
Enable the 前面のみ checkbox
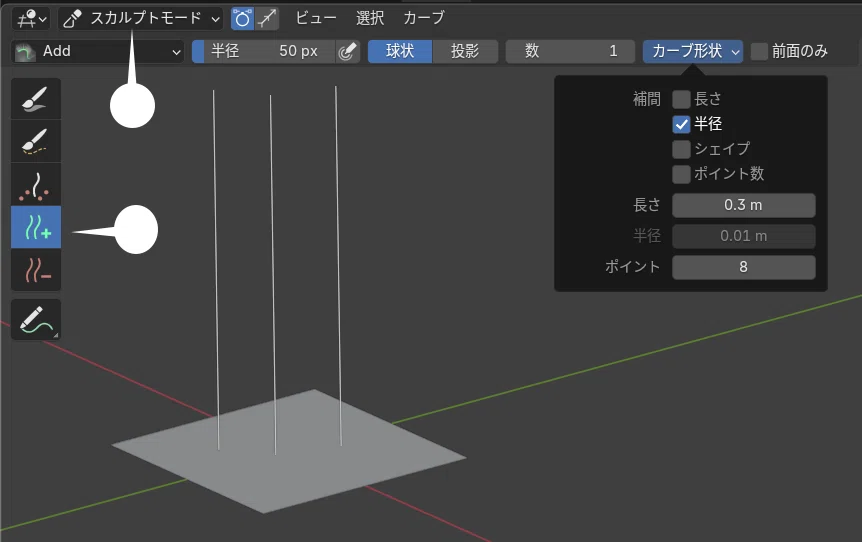tap(759, 52)
